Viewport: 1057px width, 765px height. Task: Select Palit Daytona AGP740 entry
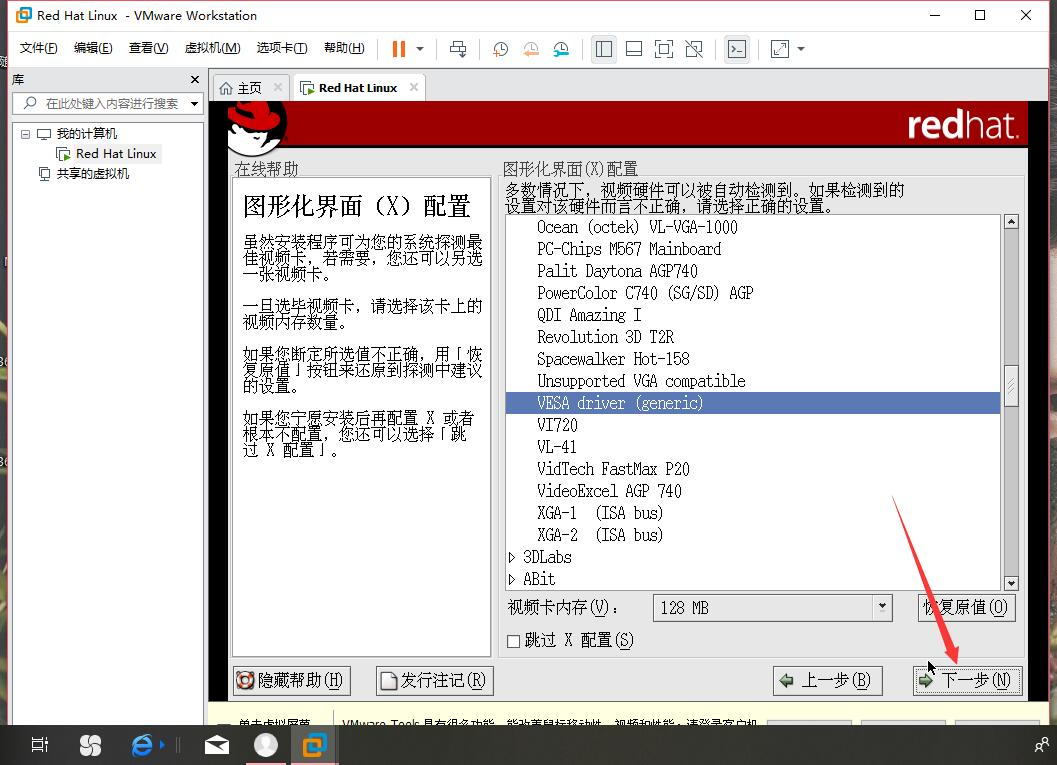[x=752, y=271]
